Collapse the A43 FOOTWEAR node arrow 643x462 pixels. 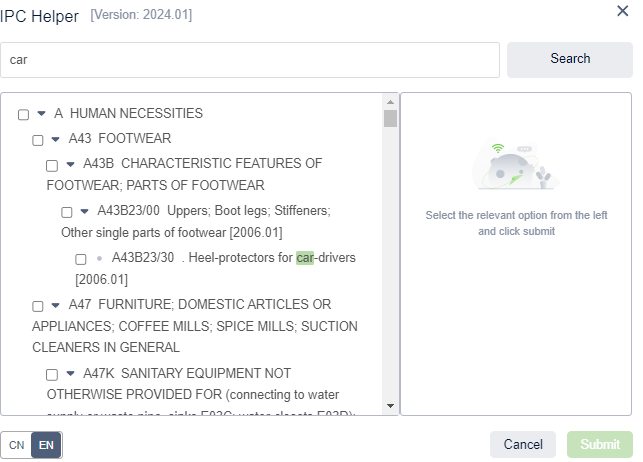pos(56,139)
